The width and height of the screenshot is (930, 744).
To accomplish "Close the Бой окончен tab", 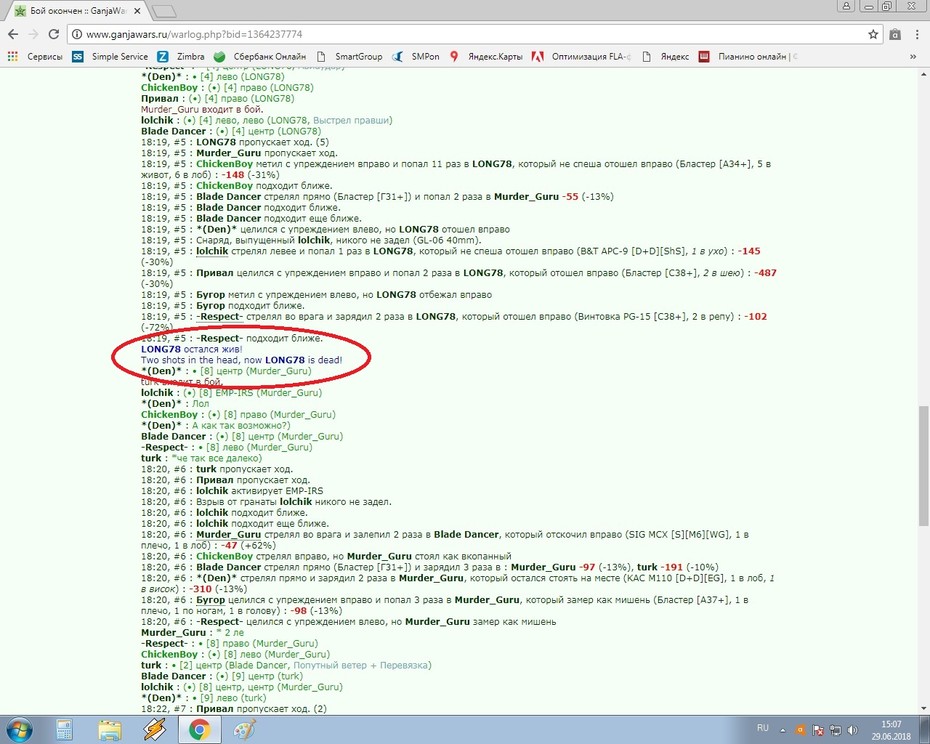I will 138,11.
